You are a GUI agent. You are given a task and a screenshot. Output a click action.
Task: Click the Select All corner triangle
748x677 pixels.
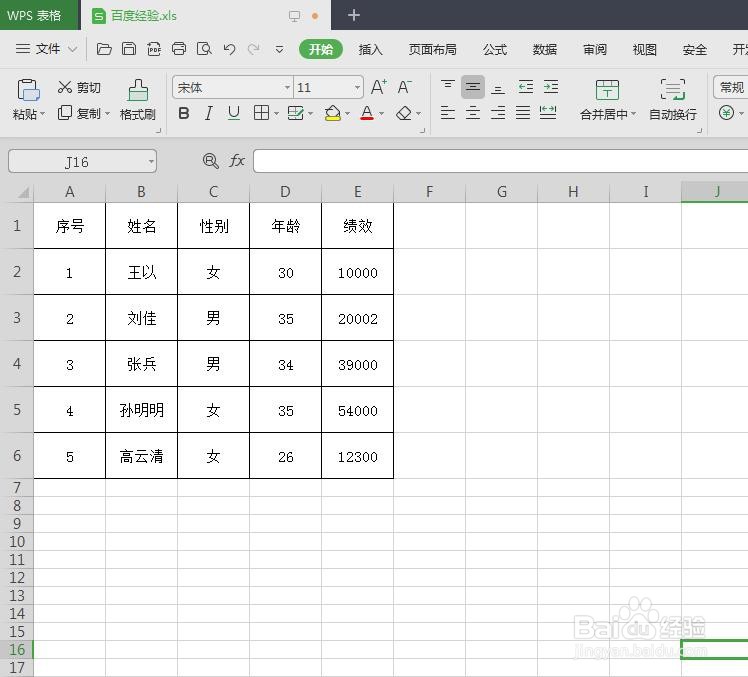point(23,192)
